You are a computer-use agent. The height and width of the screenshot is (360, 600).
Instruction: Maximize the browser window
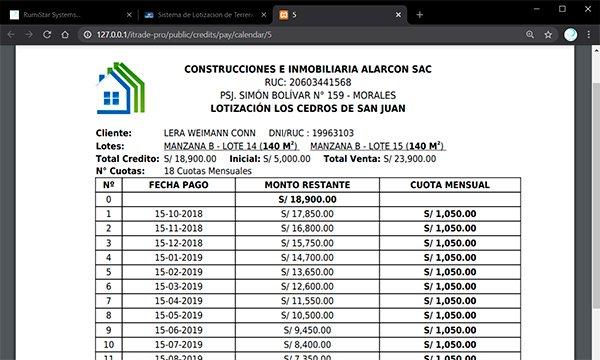click(x=562, y=8)
